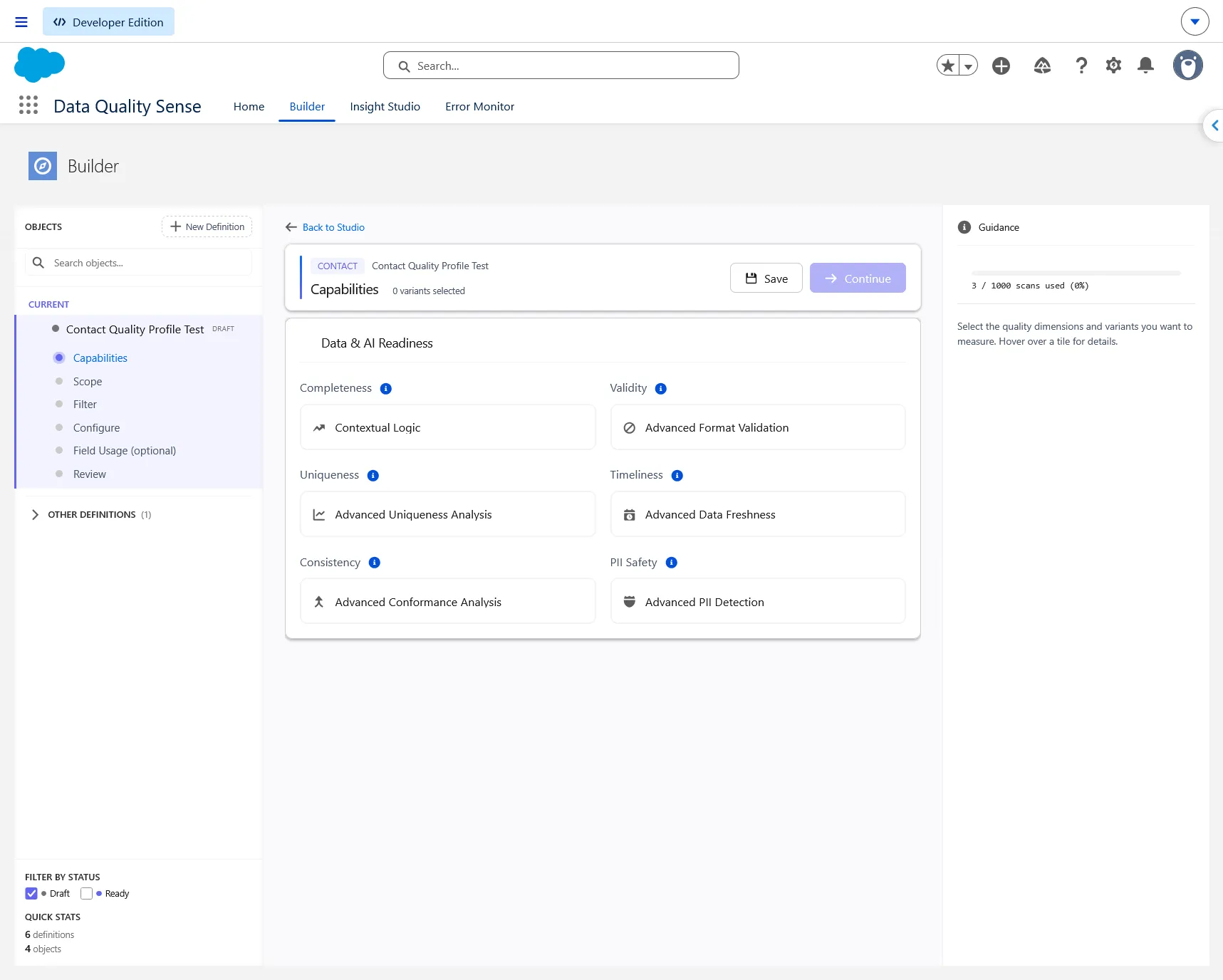The width and height of the screenshot is (1223, 980).
Task: Click the Salesforce cloud logo
Action: click(39, 65)
